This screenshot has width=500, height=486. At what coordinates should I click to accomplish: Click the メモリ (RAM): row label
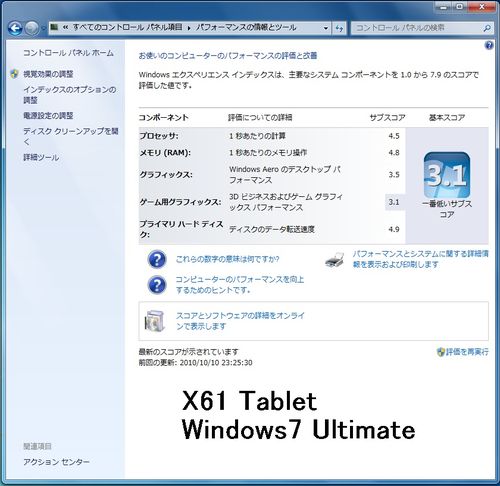coord(165,153)
